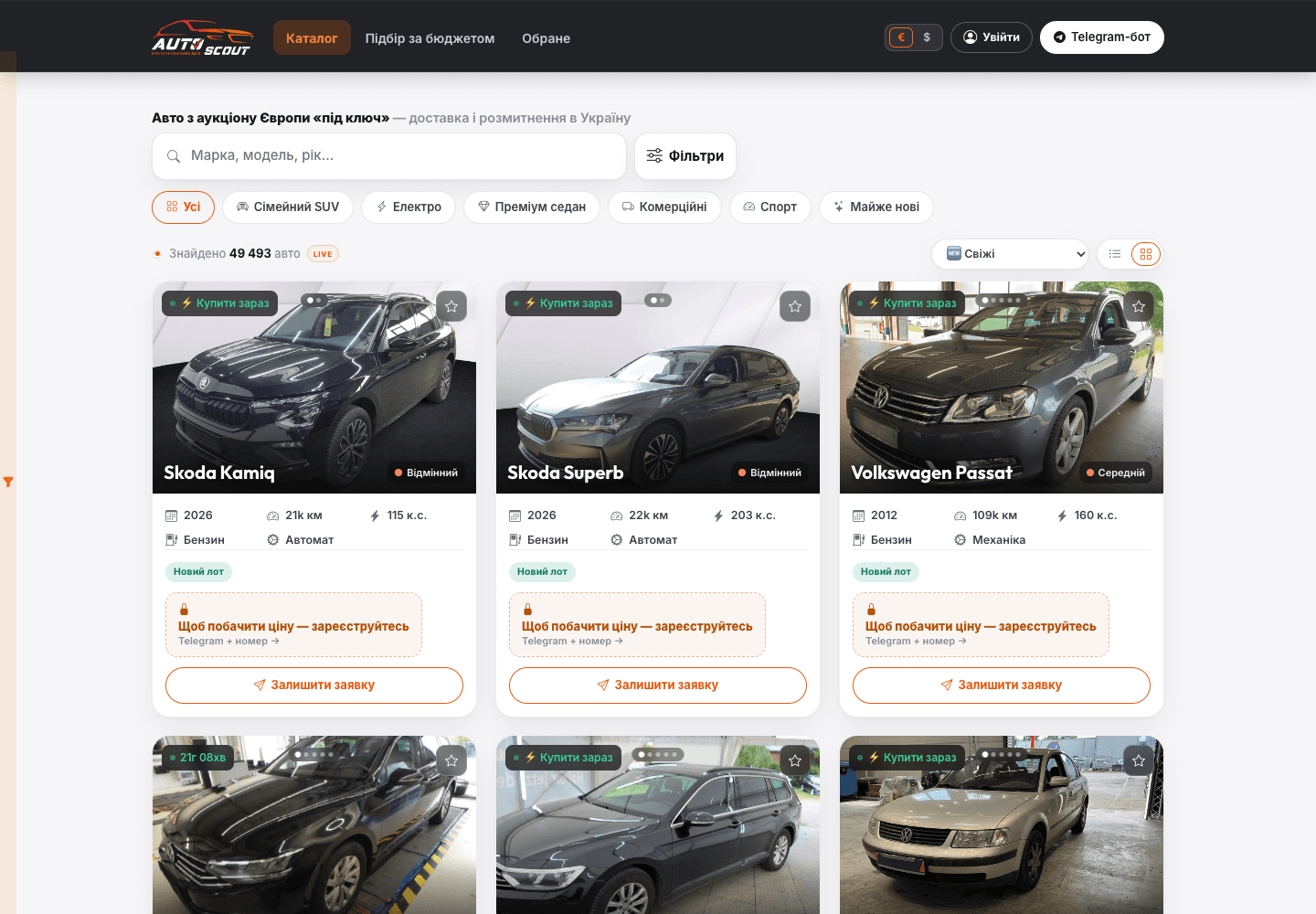1316x914 pixels.
Task: Select the Електро category chip
Action: (409, 207)
